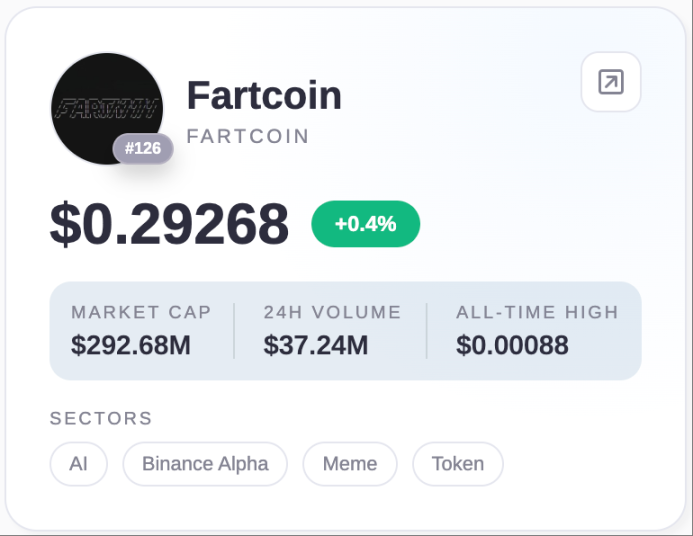Choose the Token sector tag
The height and width of the screenshot is (536, 693).
458,464
